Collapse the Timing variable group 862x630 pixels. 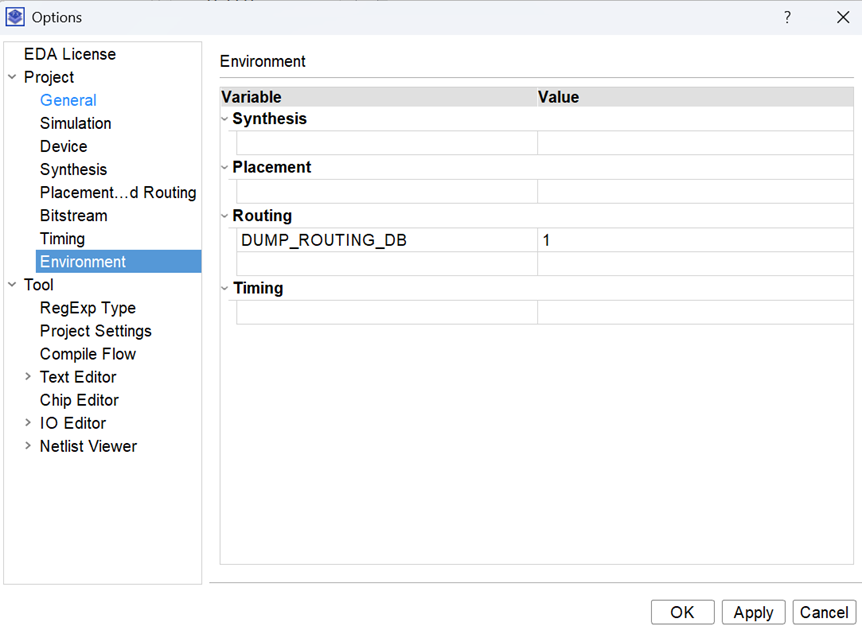[x=225, y=288]
